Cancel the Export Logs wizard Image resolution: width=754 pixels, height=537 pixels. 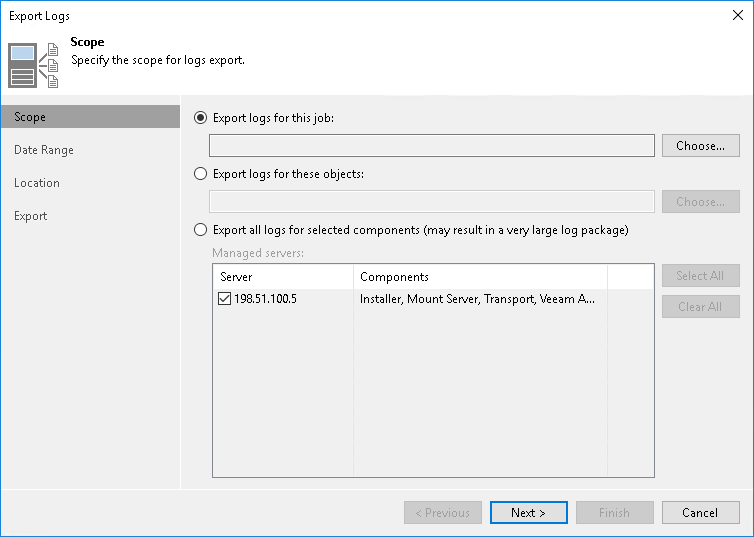[700, 513]
